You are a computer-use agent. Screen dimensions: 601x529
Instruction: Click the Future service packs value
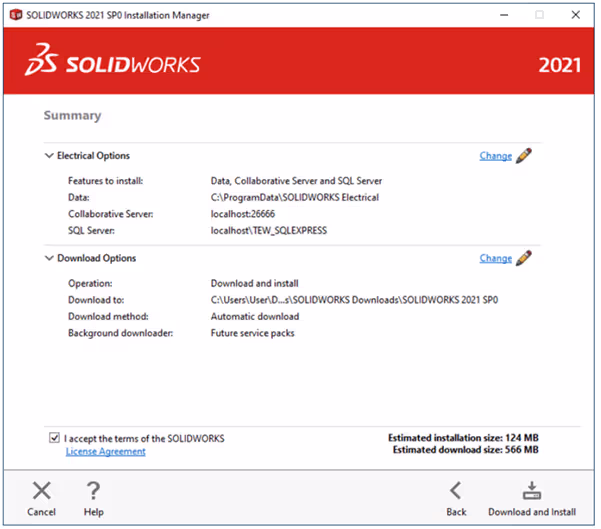click(x=253, y=333)
